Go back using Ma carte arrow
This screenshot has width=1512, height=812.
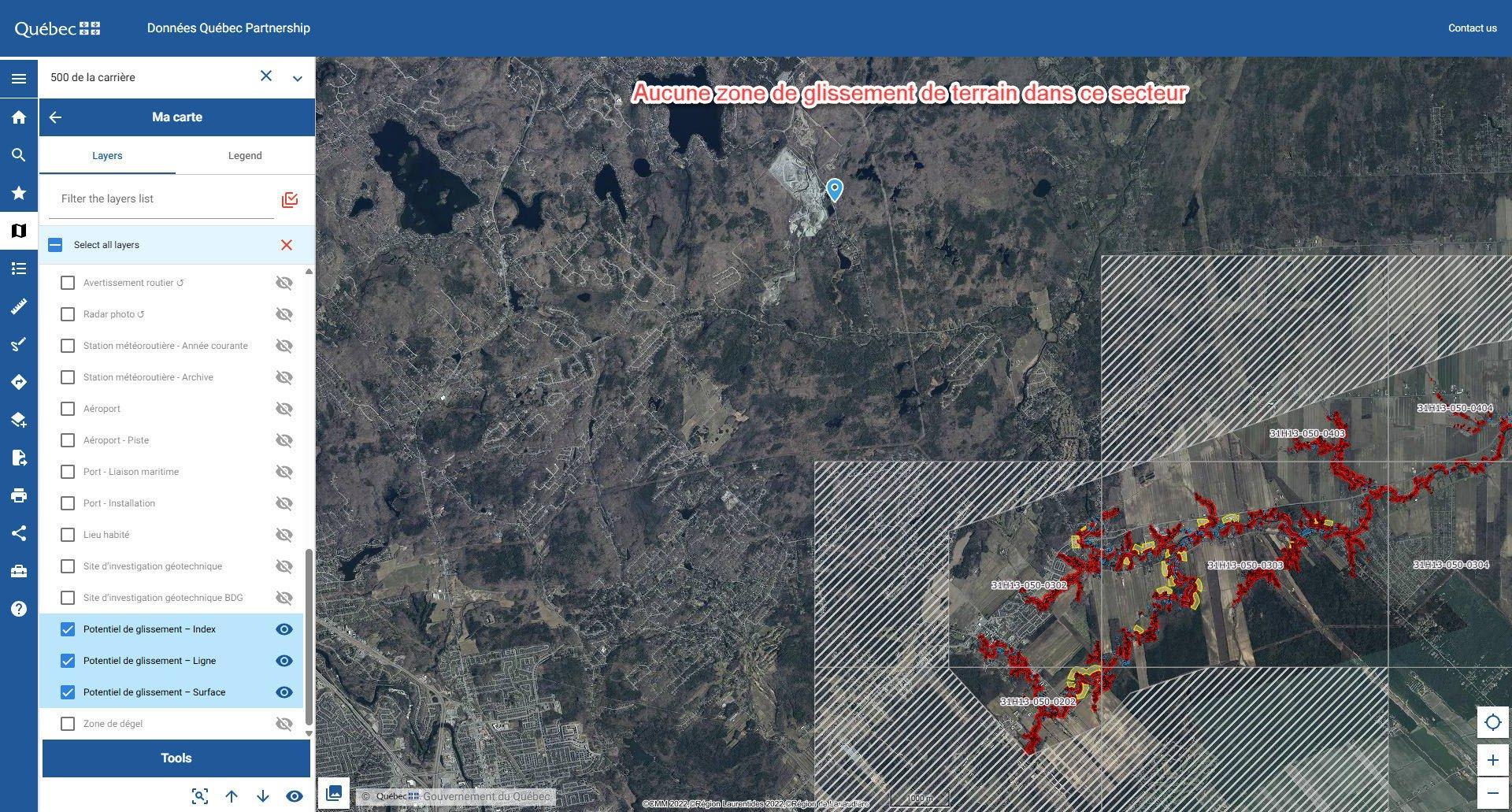click(55, 117)
